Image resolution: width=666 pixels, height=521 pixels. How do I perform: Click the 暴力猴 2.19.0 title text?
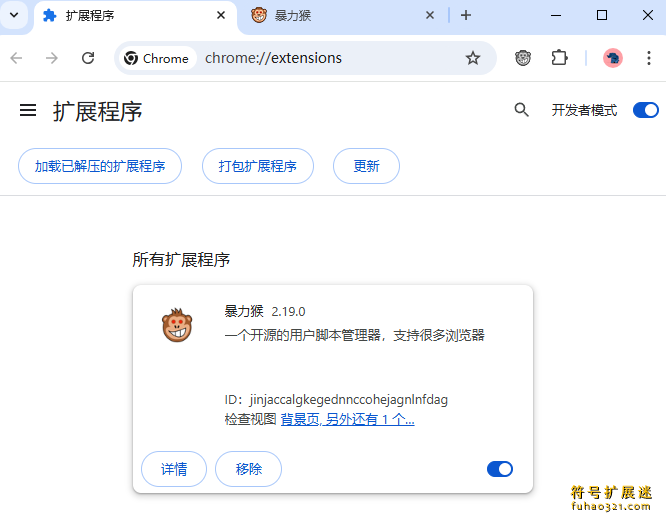pos(265,311)
